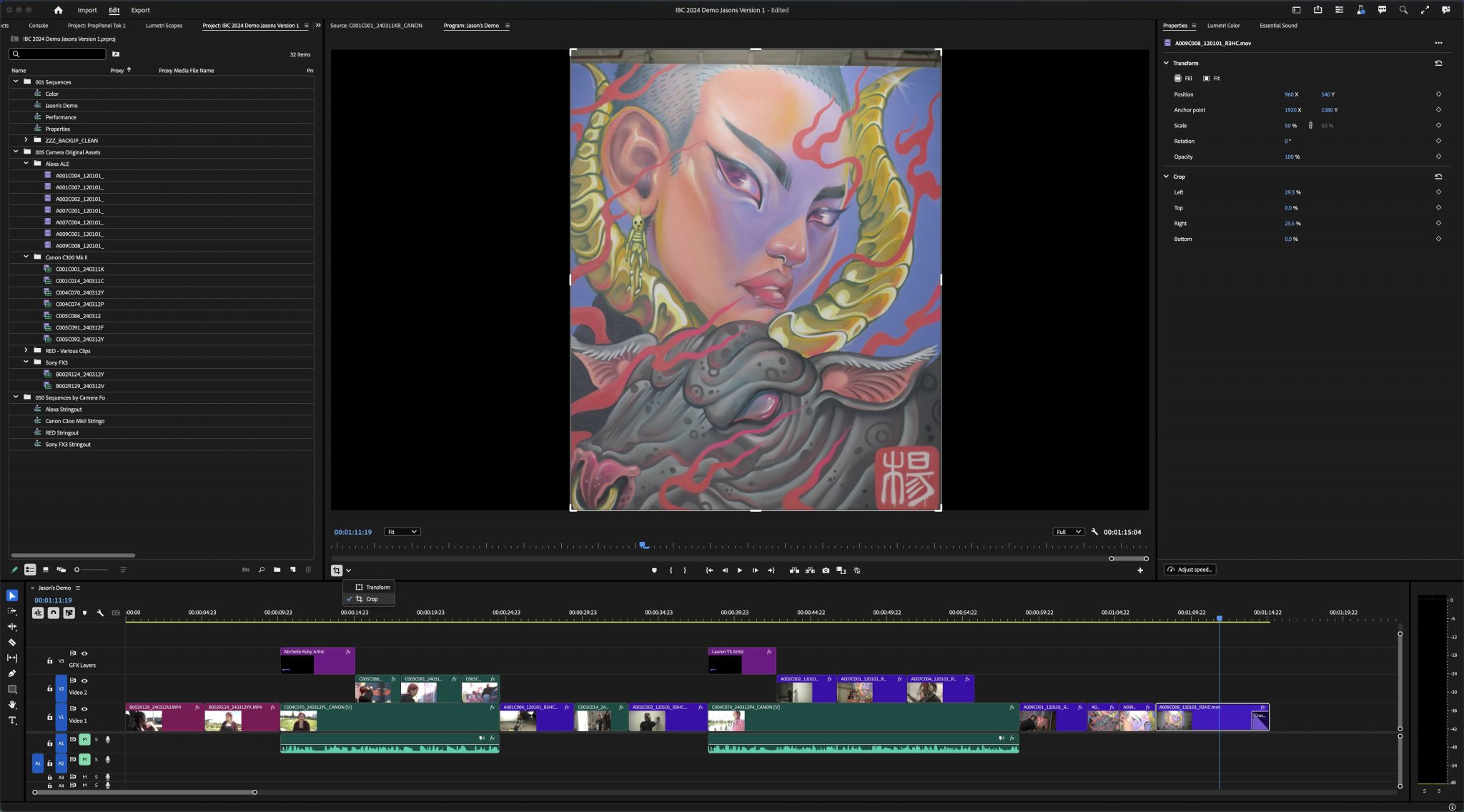Select the Pen tool in the timeline
This screenshot has height=812, width=1464.
pyautogui.click(x=11, y=673)
